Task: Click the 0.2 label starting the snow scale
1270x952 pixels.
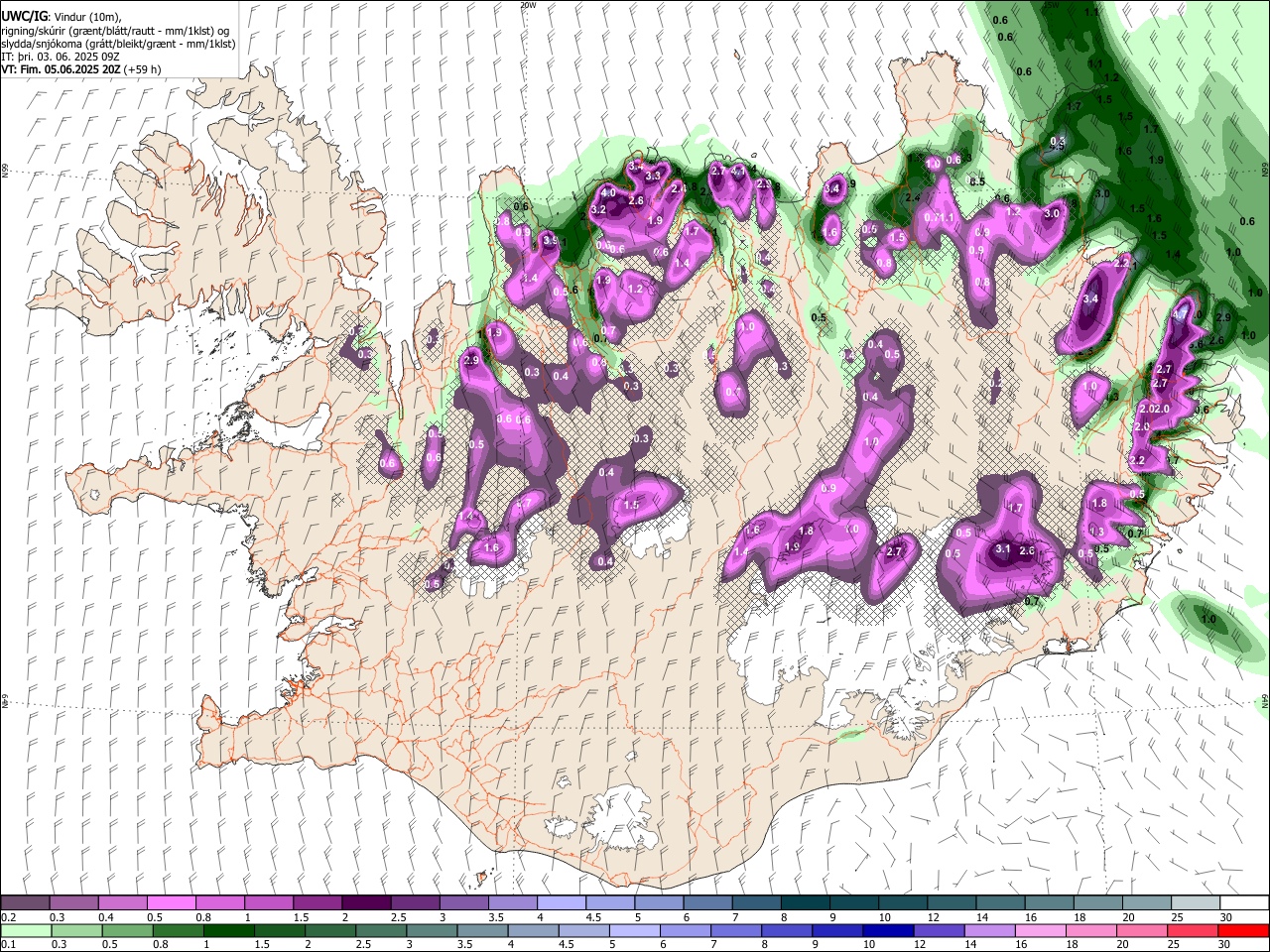Action: coord(8,916)
